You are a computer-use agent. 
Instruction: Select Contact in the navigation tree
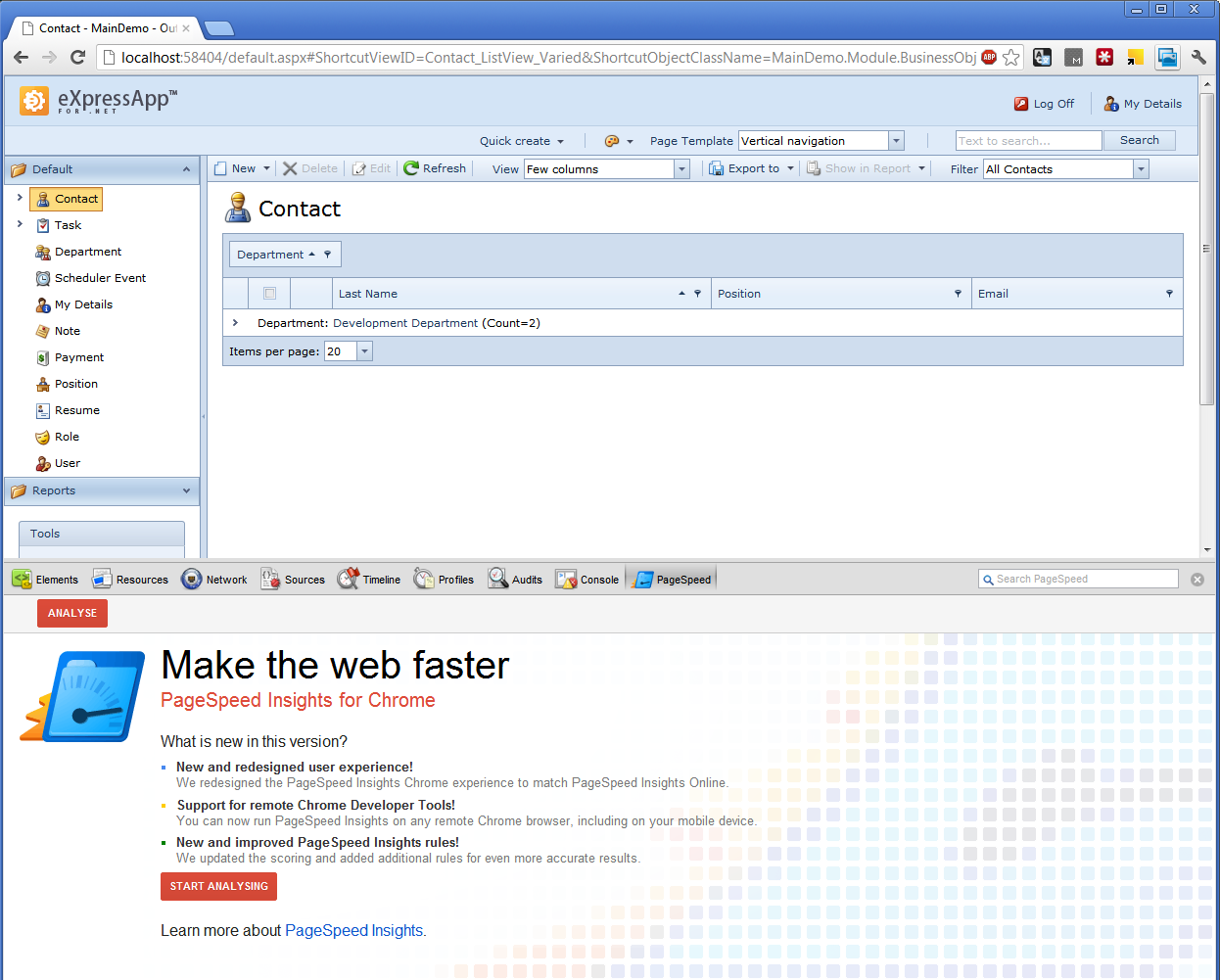coord(67,199)
